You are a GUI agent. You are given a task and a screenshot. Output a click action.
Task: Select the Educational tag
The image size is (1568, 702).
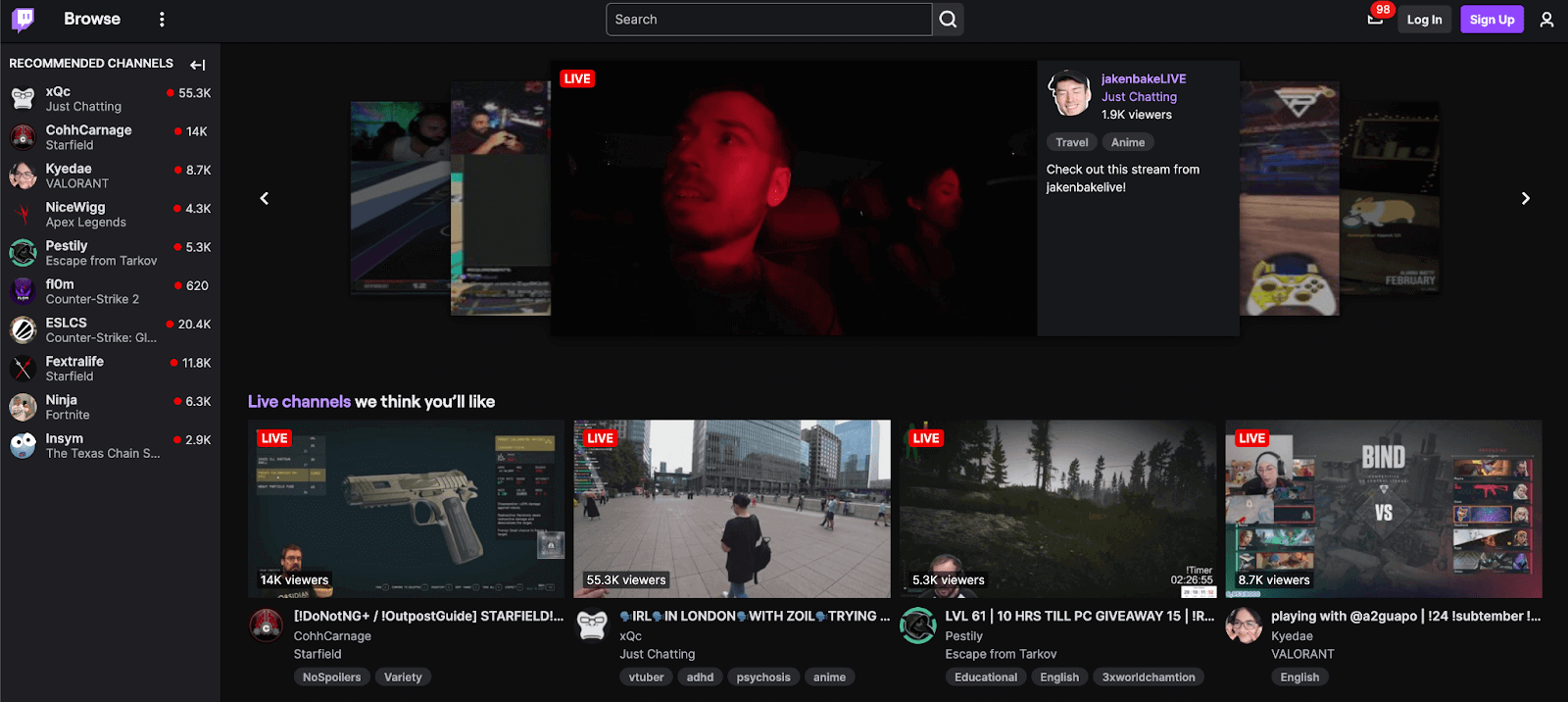[985, 677]
